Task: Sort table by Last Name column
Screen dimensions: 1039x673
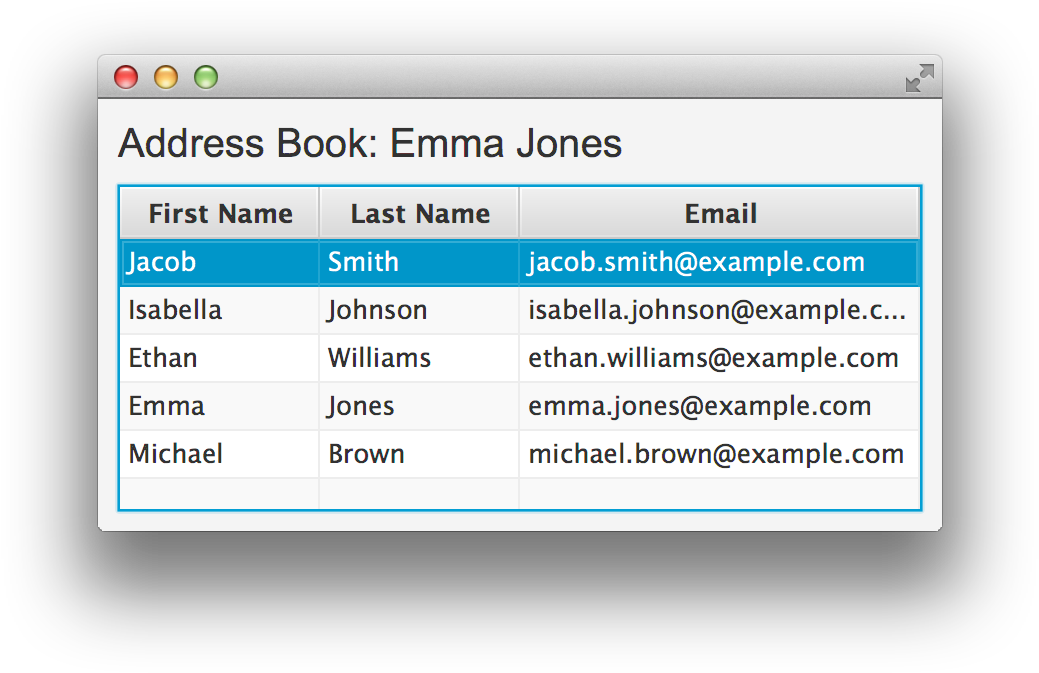Action: (x=420, y=214)
